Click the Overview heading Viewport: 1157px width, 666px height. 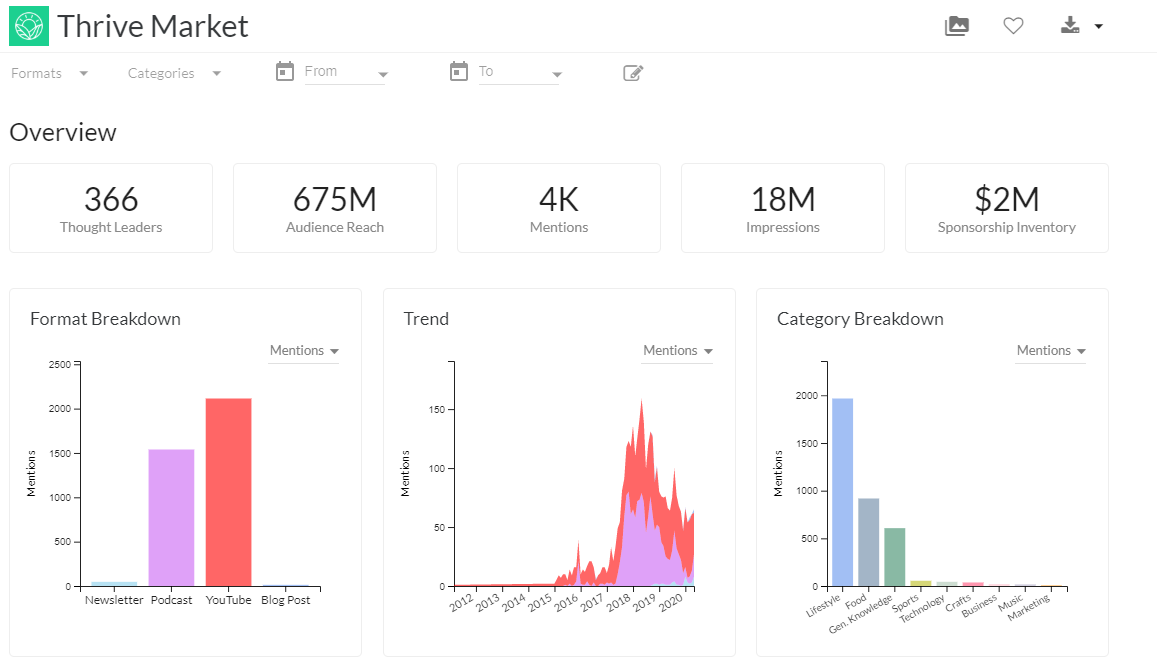click(63, 133)
